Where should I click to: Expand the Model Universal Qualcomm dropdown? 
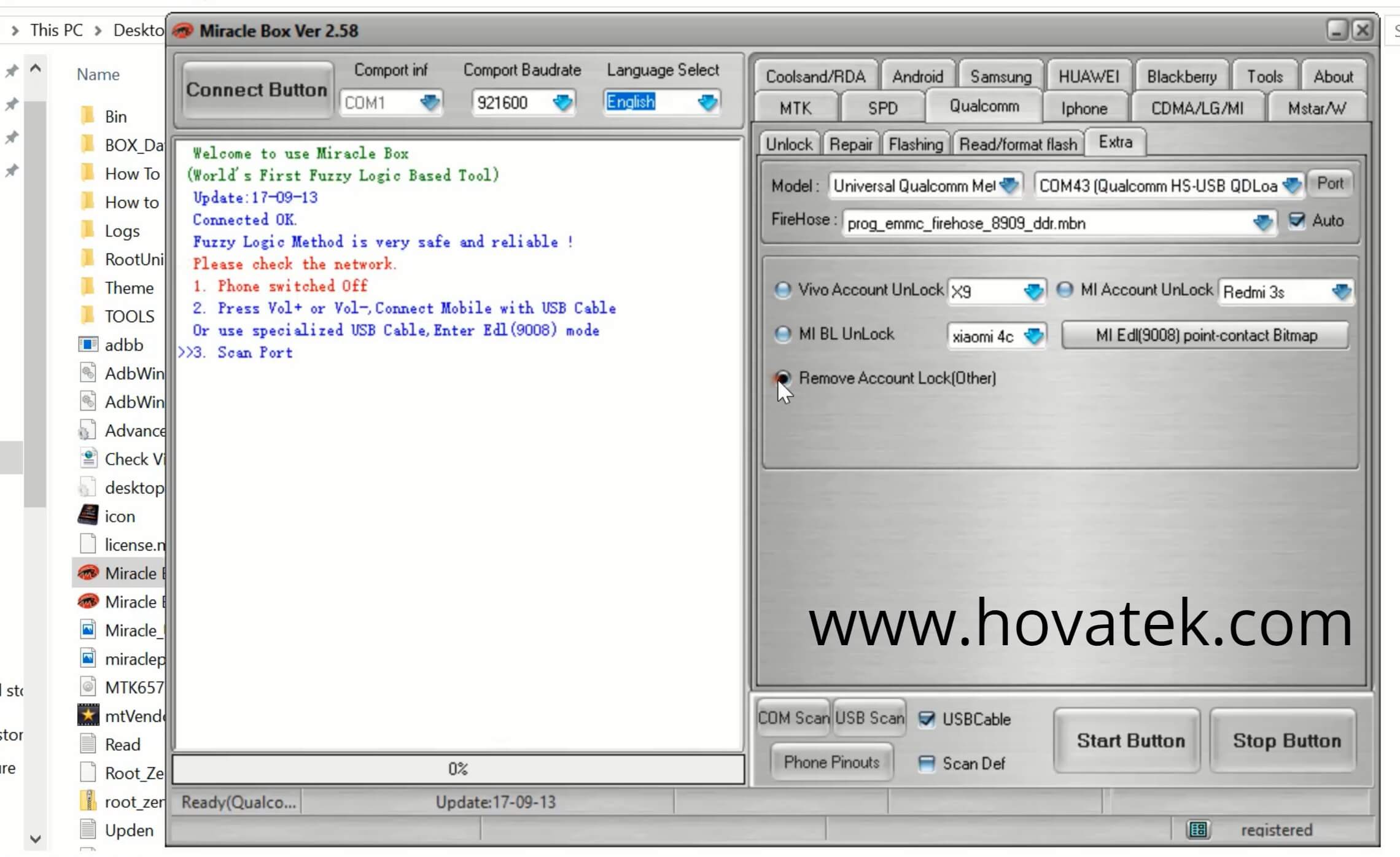coord(1009,185)
